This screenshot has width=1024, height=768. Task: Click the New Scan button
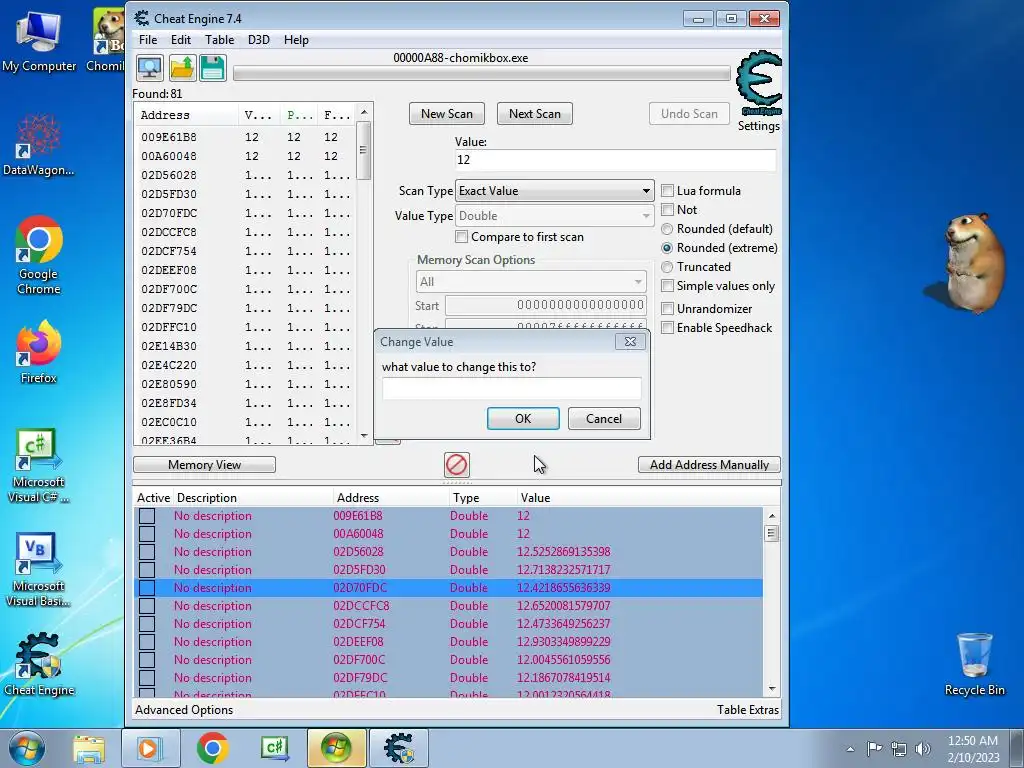tap(447, 114)
